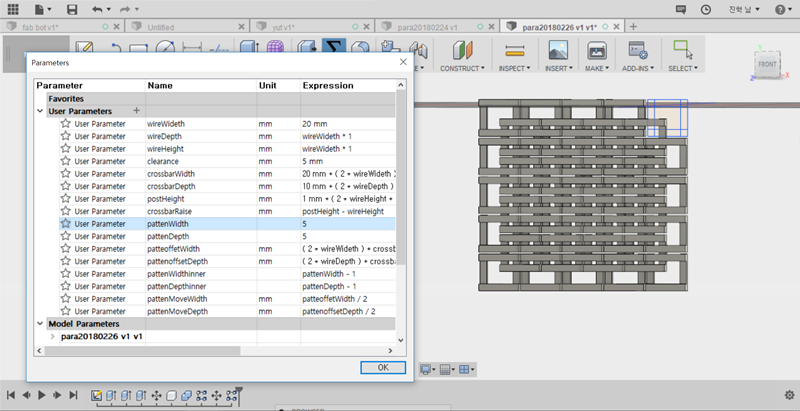This screenshot has width=800, height=411.
Task: Click the Add-Ins scripts icon
Action: (x=637, y=49)
